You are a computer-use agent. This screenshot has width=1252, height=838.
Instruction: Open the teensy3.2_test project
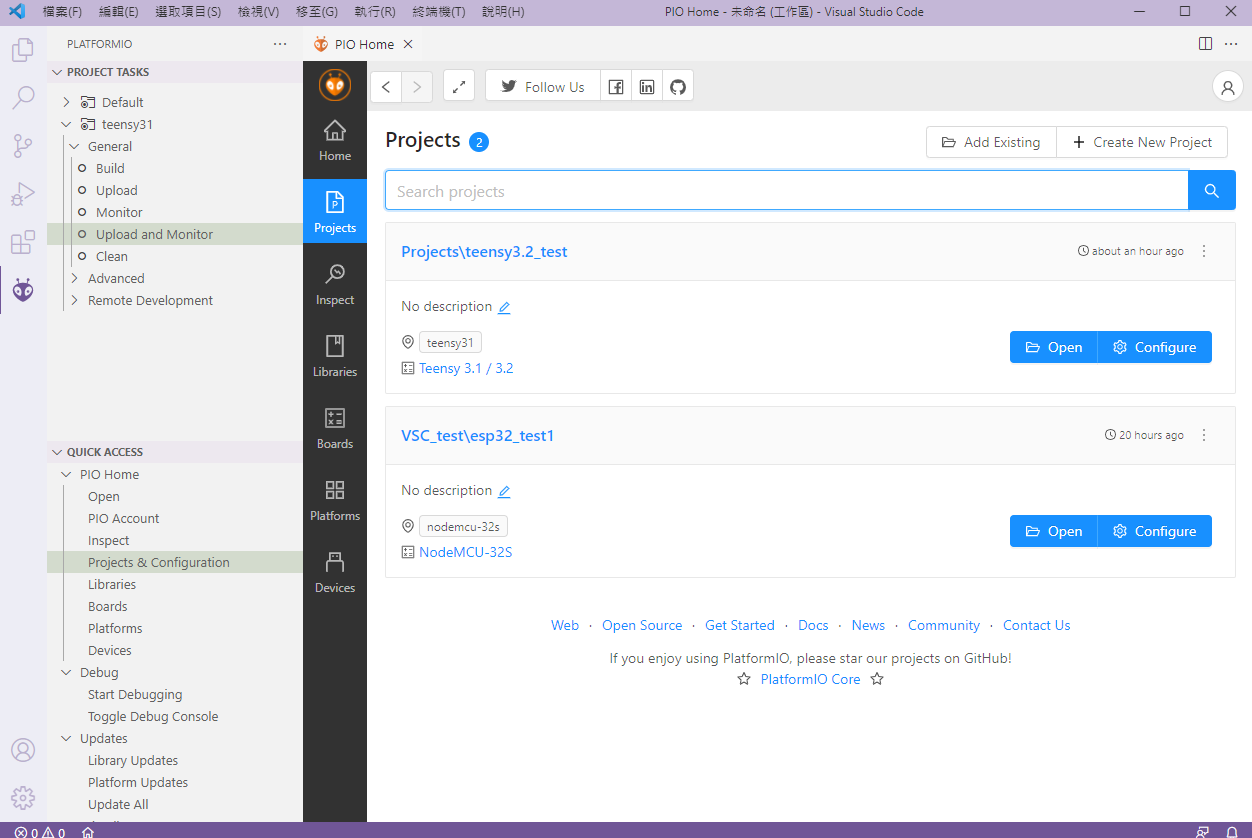pyautogui.click(x=1054, y=347)
